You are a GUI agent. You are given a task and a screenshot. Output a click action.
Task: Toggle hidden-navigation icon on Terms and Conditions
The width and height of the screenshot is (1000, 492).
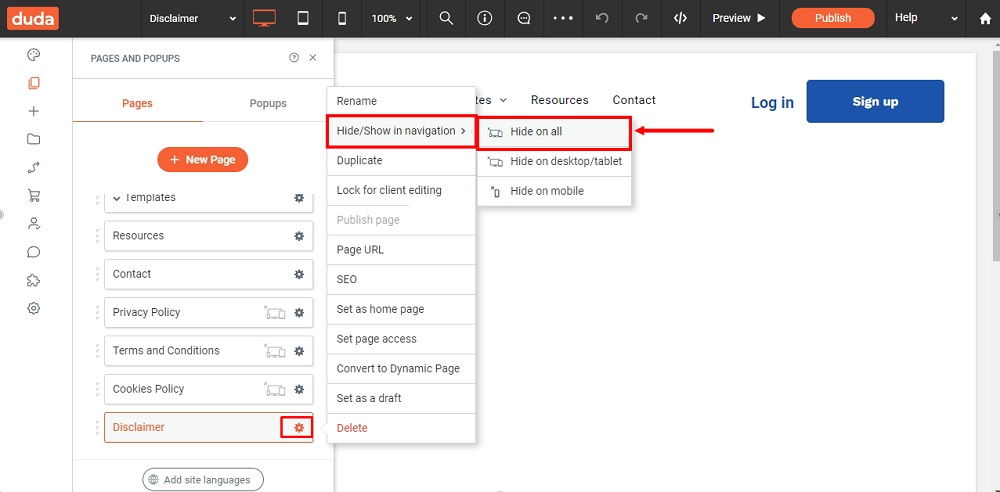[x=275, y=351]
